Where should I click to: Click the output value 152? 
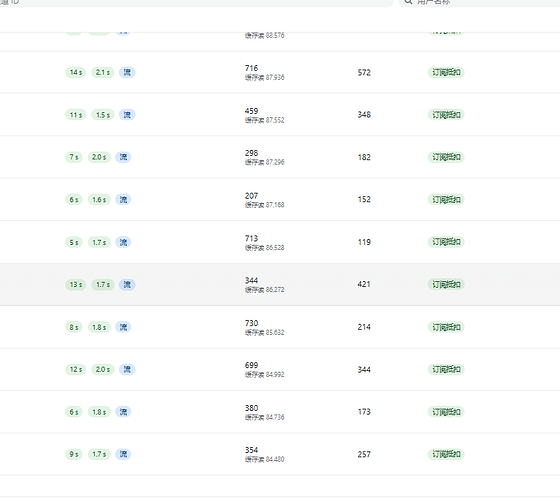pos(364,199)
